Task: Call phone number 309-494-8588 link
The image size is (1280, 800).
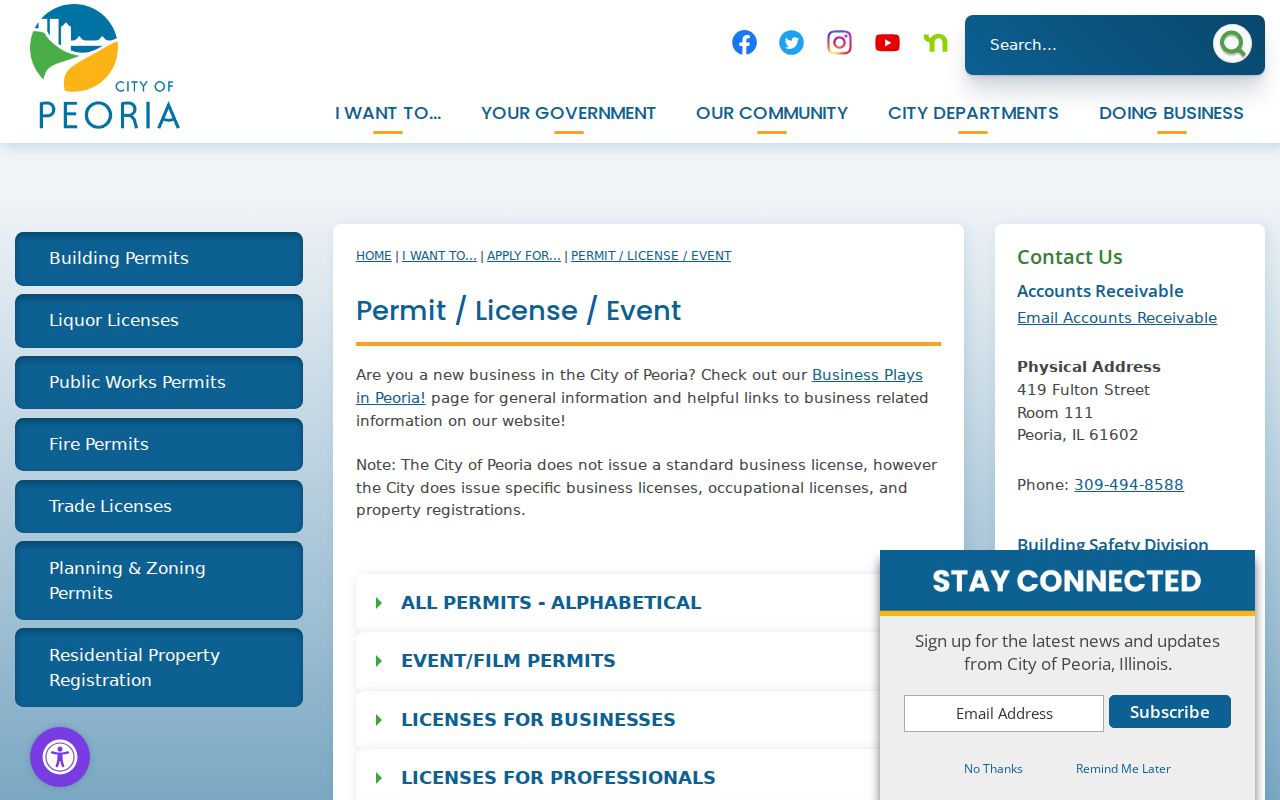Action: coord(1129,485)
